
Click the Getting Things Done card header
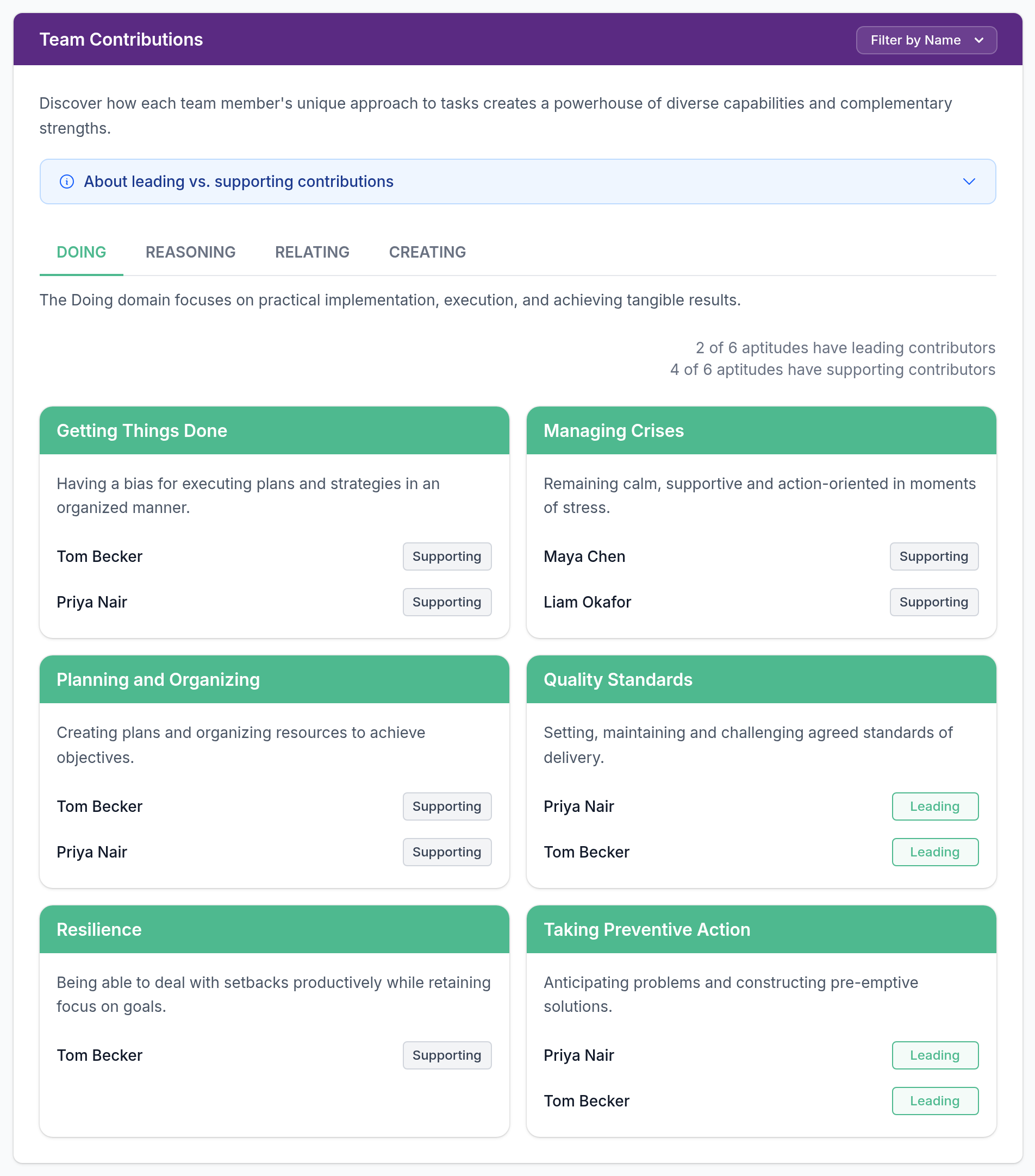click(275, 431)
